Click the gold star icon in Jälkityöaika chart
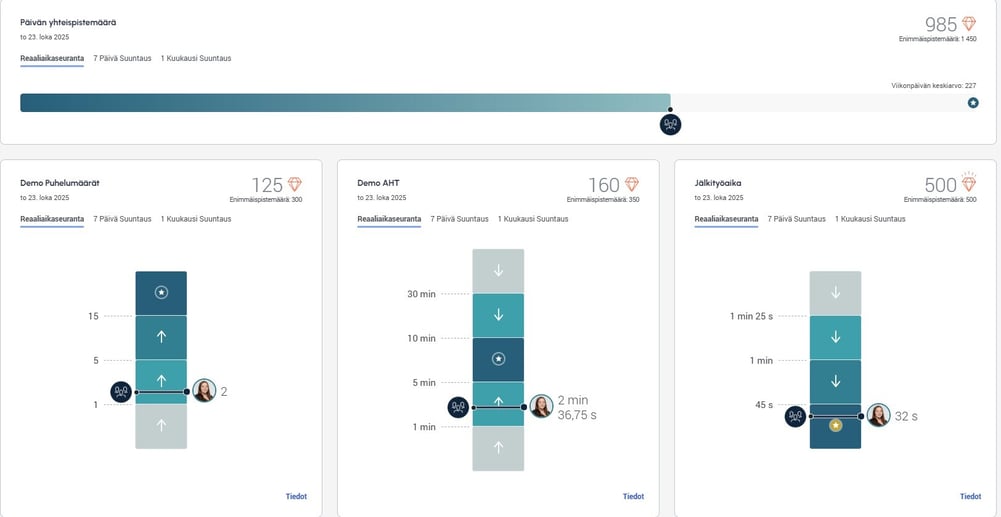The height and width of the screenshot is (517, 1001). pos(836,425)
